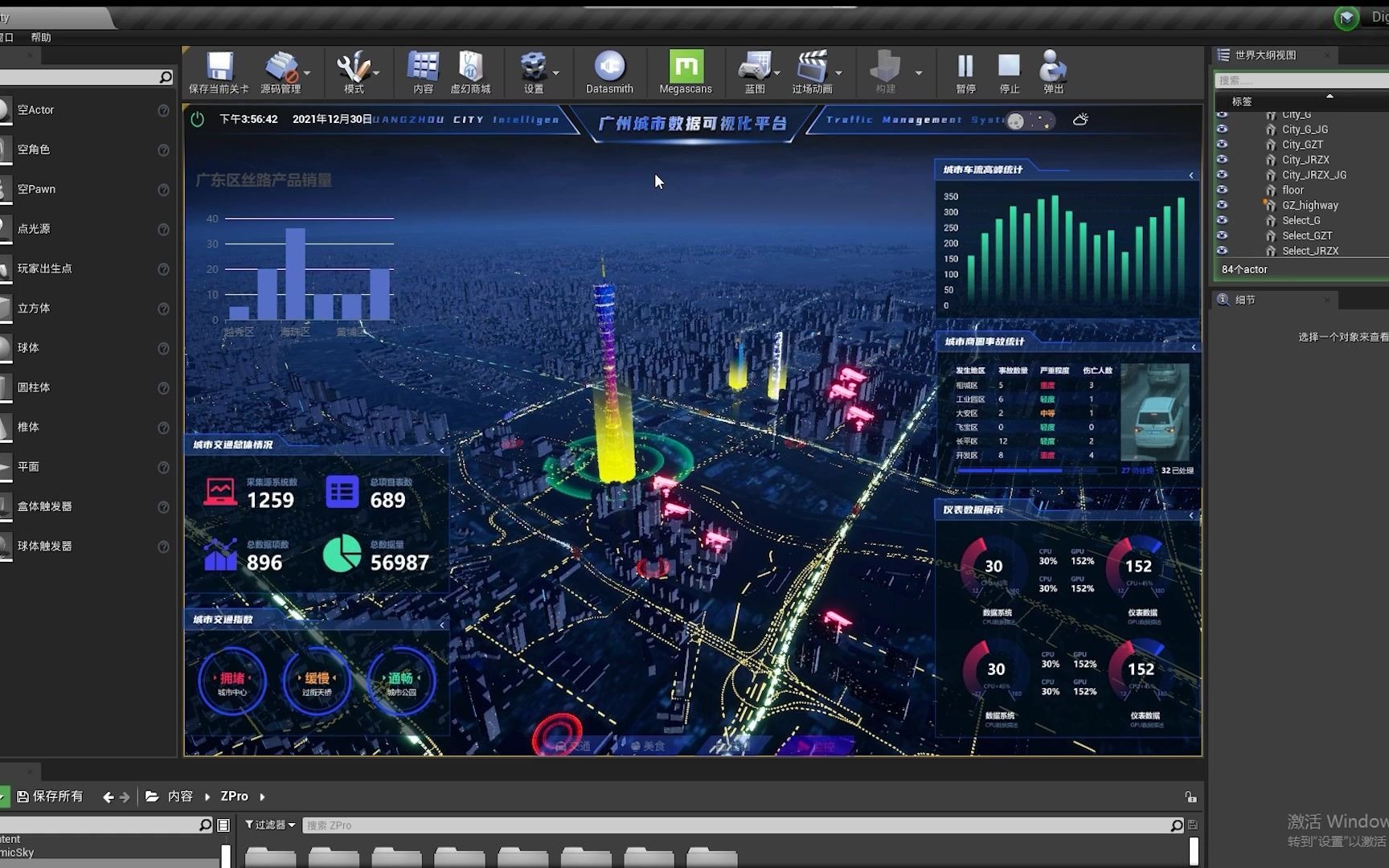1389x868 pixels.
Task: Toggle visibility of City_GZT actor
Action: (1222, 144)
